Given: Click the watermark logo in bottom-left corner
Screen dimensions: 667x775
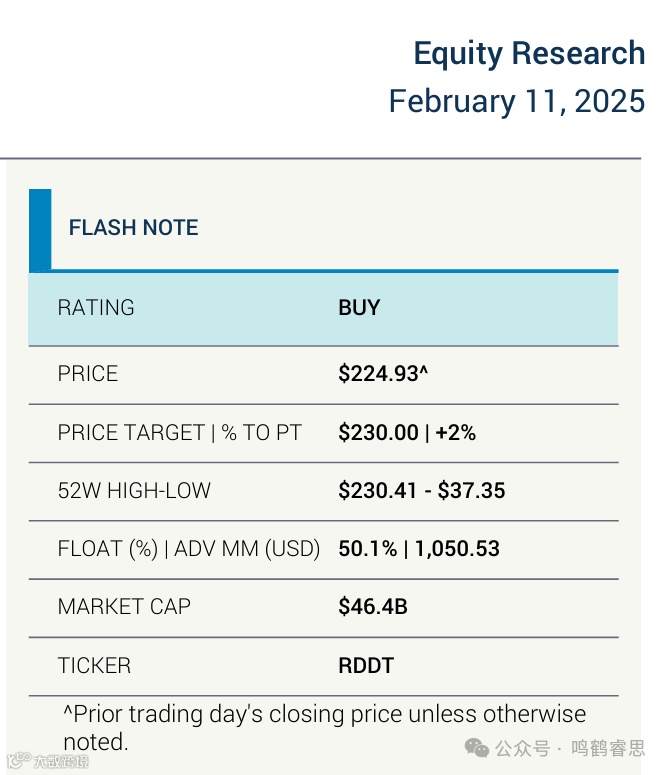Looking at the screenshot, I should pyautogui.click(x=46, y=762).
